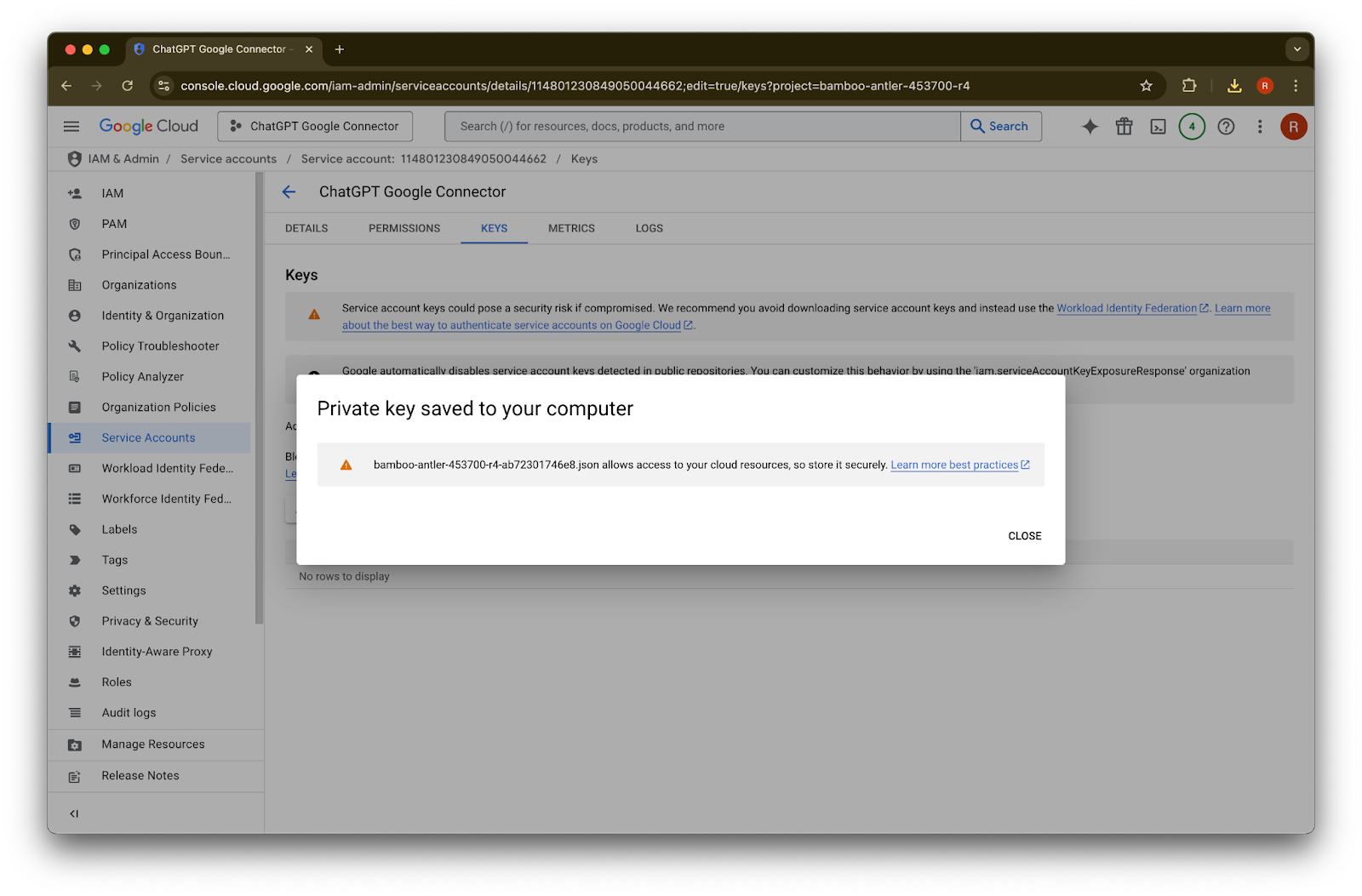Click the Policy Troubleshooter wrench icon

(75, 346)
